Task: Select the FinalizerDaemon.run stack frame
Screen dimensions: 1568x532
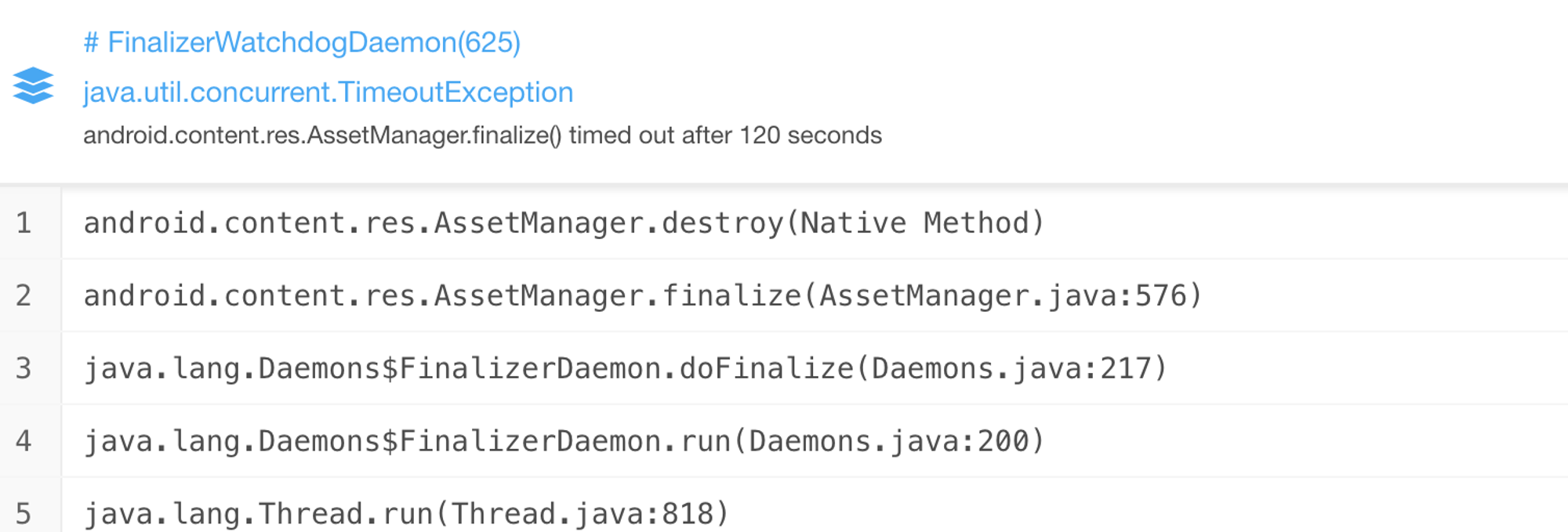Action: pyautogui.click(x=815, y=441)
